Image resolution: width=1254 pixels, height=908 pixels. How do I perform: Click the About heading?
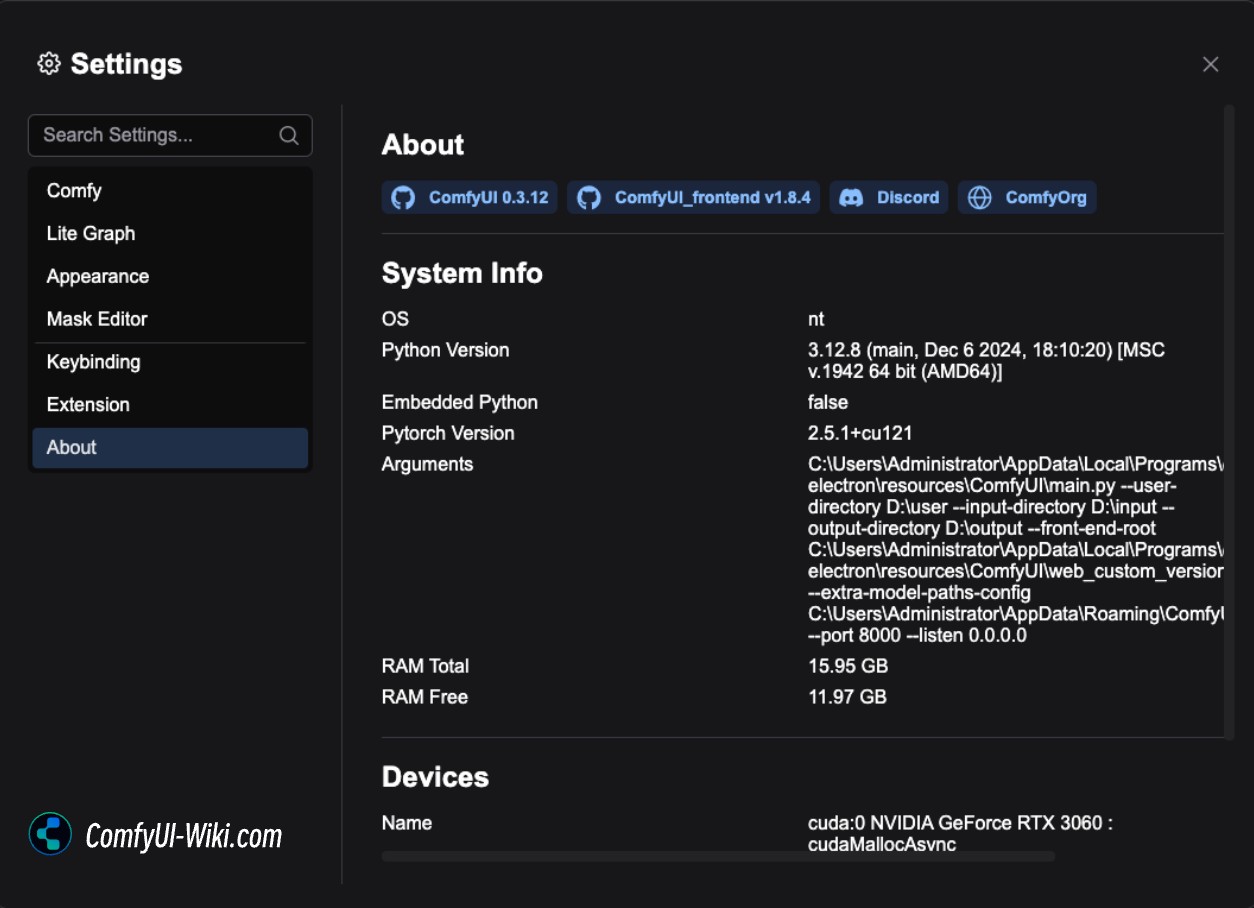pos(423,145)
